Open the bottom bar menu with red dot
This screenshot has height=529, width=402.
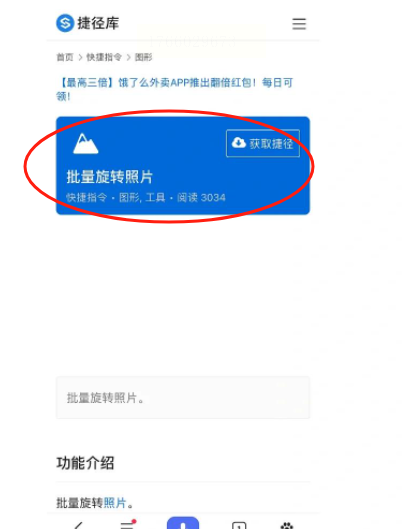[x=128, y=524]
